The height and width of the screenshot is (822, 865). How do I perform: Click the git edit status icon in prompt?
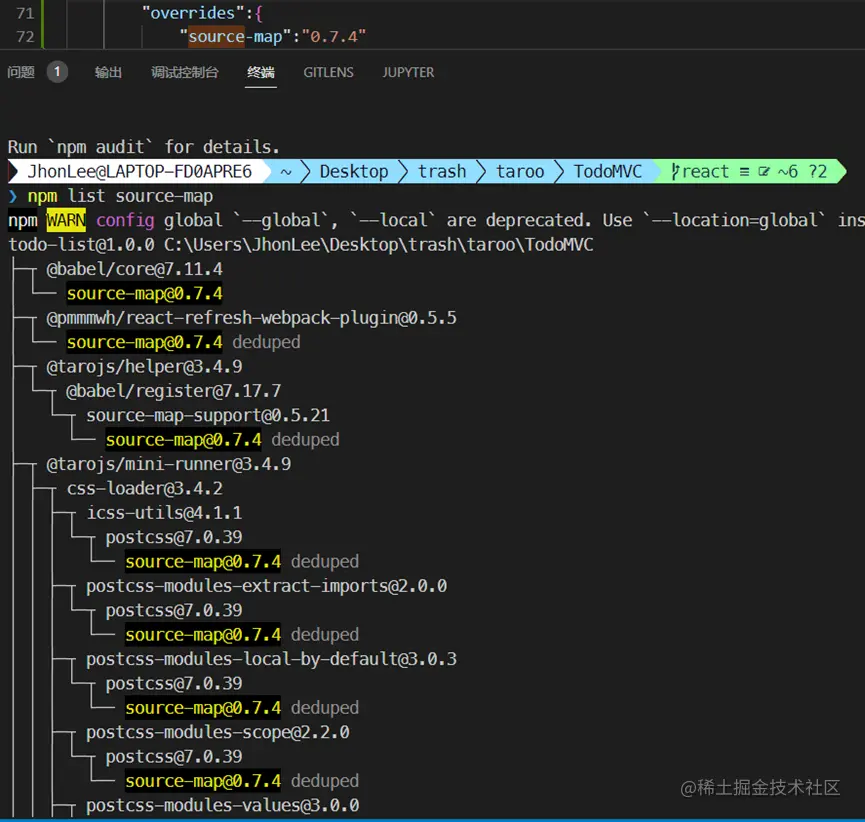764,172
